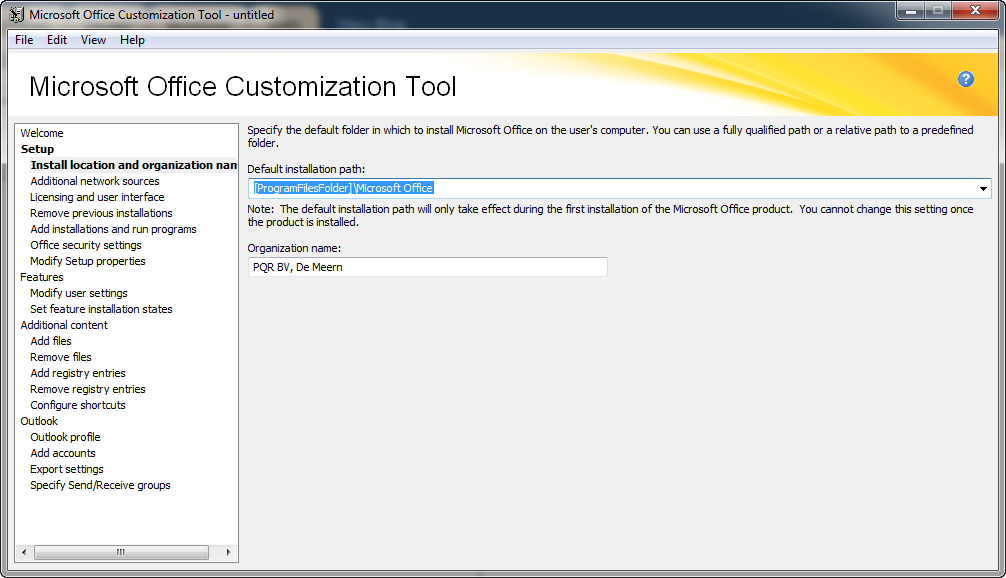Select Set feature installation states
Viewport: 1006px width, 578px height.
tap(100, 309)
